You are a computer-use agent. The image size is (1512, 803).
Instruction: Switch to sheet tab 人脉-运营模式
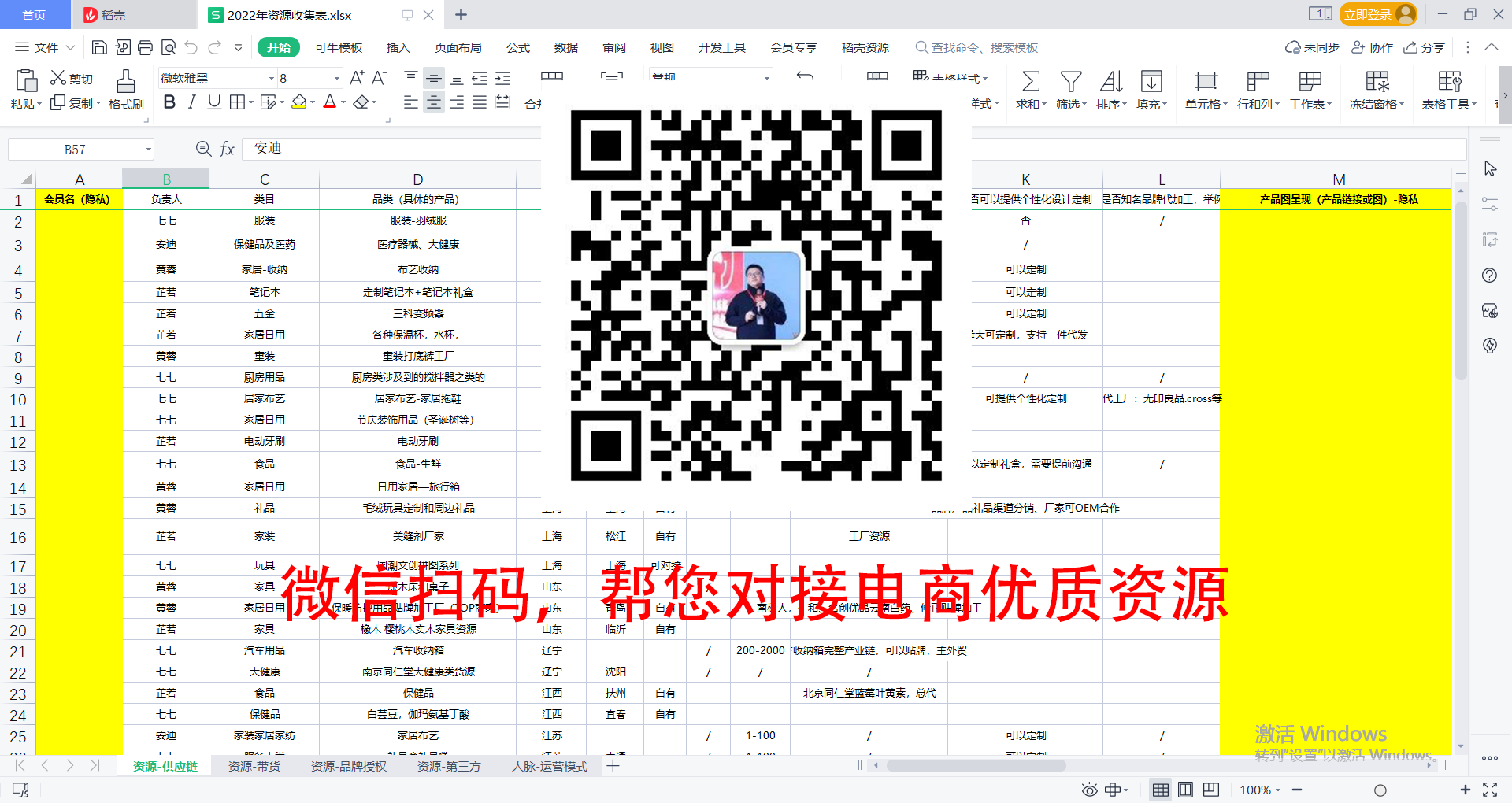pos(550,766)
